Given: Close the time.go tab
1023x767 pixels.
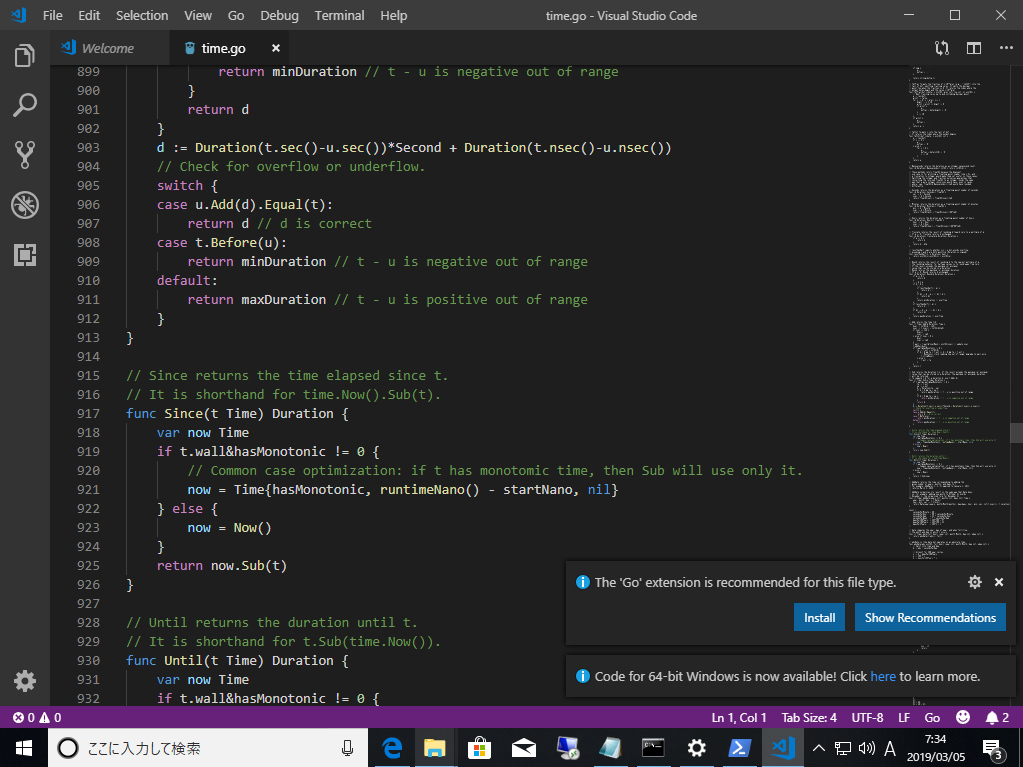Looking at the screenshot, I should [x=276, y=48].
